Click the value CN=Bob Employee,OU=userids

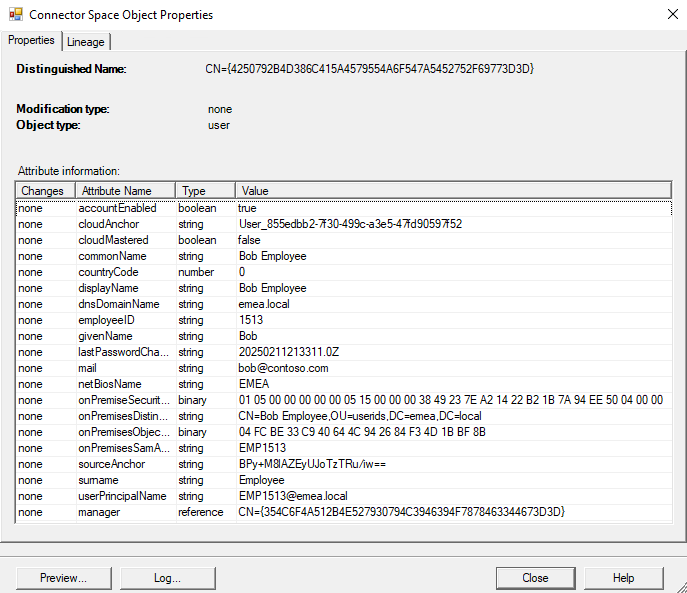360,416
